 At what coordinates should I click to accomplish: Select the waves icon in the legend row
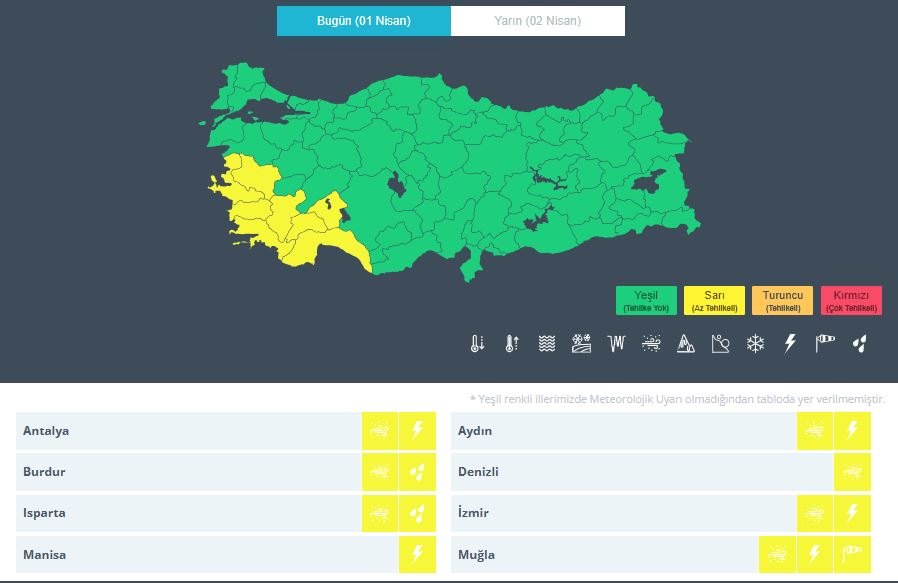(x=546, y=344)
